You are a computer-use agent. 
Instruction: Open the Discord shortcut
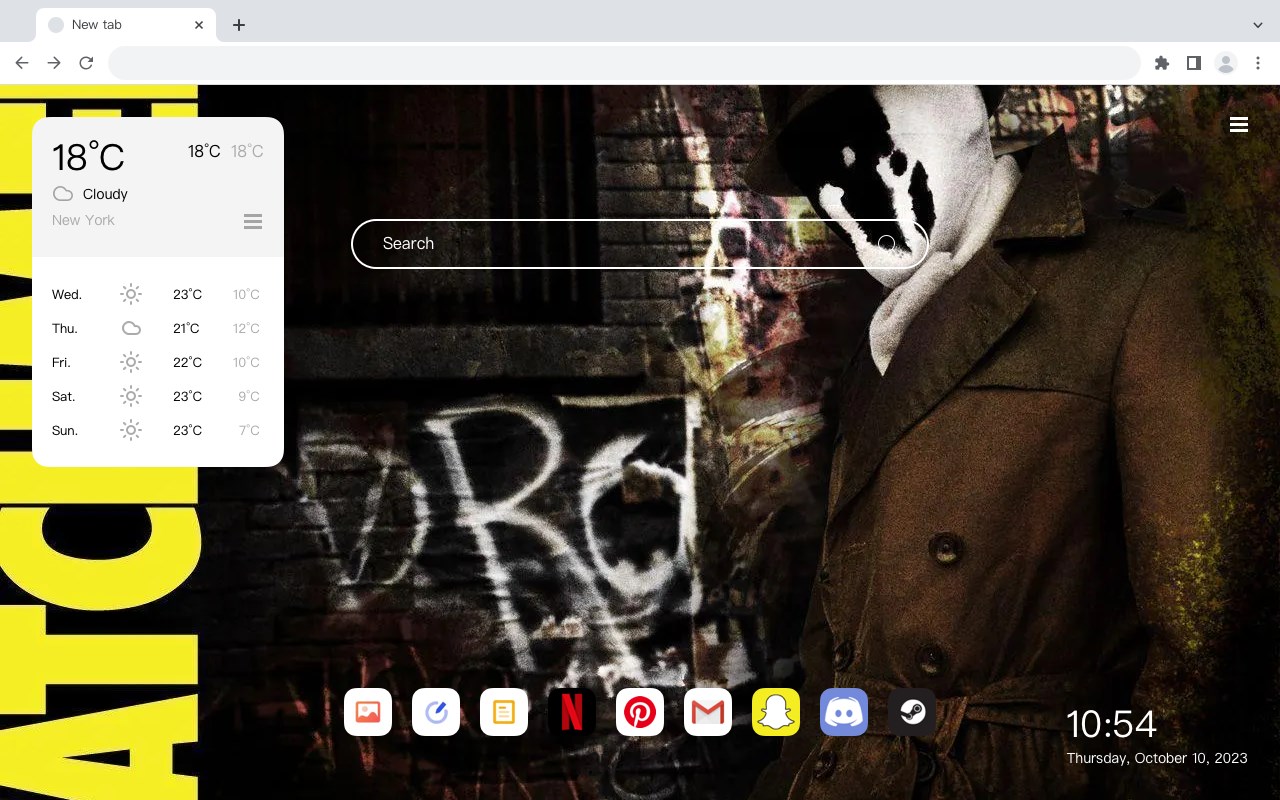[x=844, y=712]
